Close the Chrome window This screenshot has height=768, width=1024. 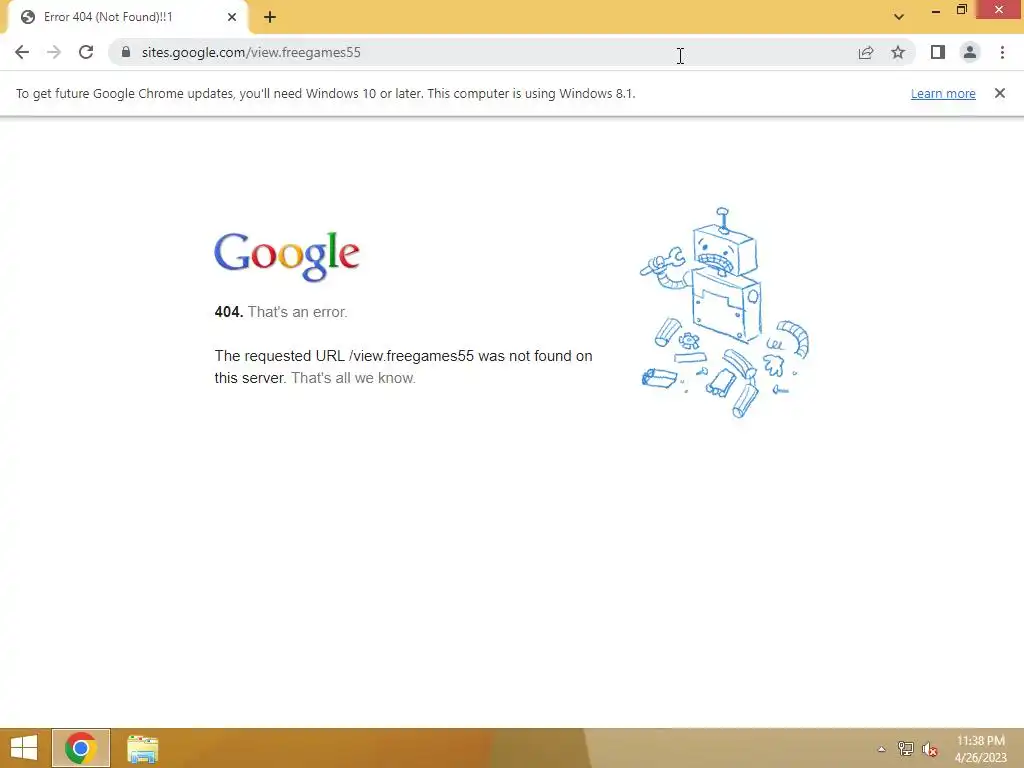pyautogui.click(x=999, y=10)
